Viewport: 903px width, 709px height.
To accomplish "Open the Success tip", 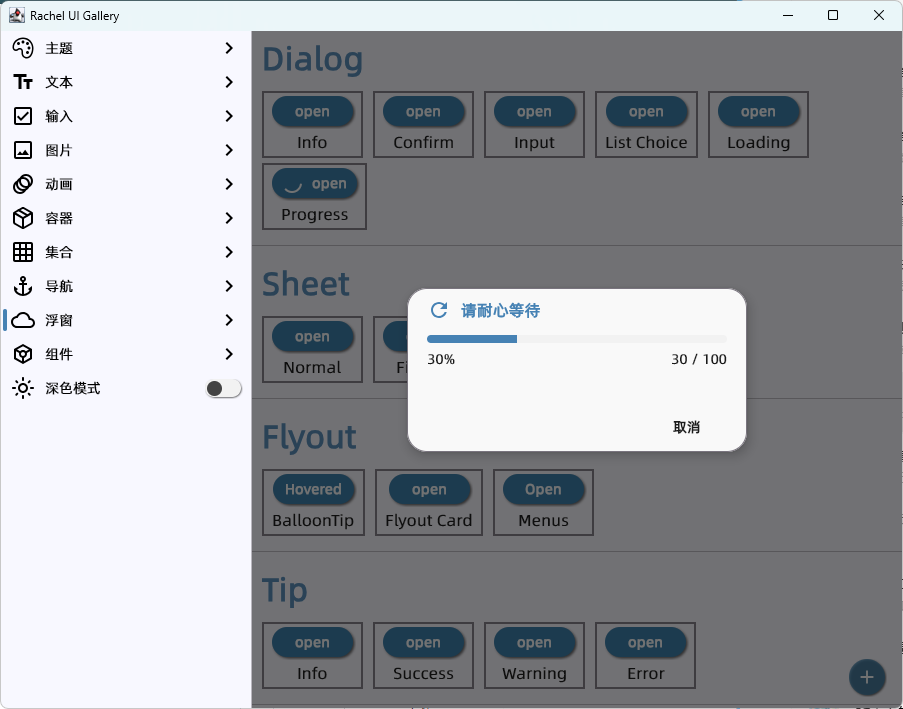I will (423, 643).
